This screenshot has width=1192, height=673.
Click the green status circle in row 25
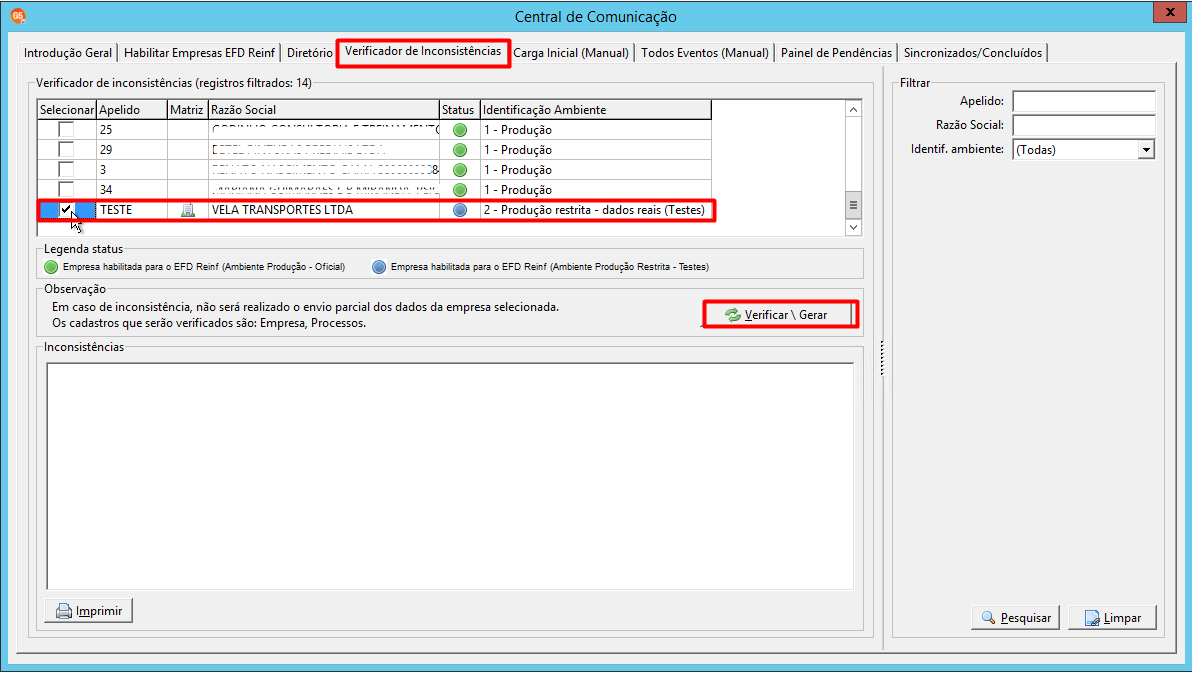[x=460, y=130]
